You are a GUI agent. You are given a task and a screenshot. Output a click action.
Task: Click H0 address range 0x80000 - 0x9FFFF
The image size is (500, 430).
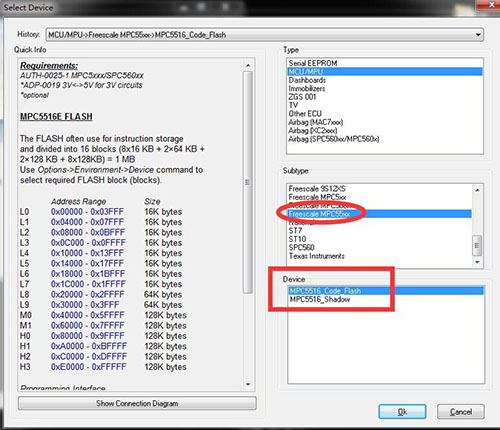pos(88,336)
